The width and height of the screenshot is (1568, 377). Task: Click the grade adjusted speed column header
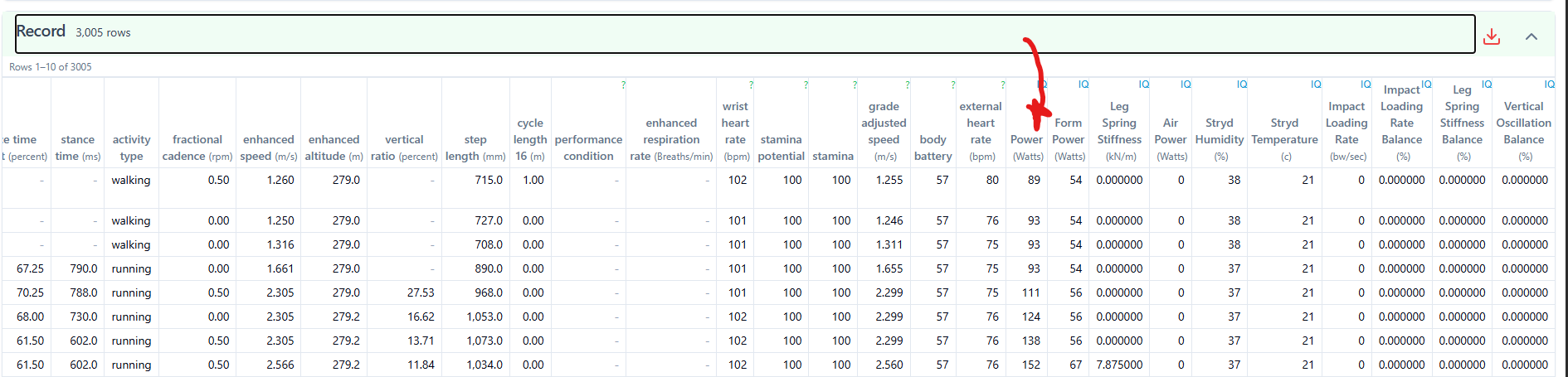pos(884,131)
